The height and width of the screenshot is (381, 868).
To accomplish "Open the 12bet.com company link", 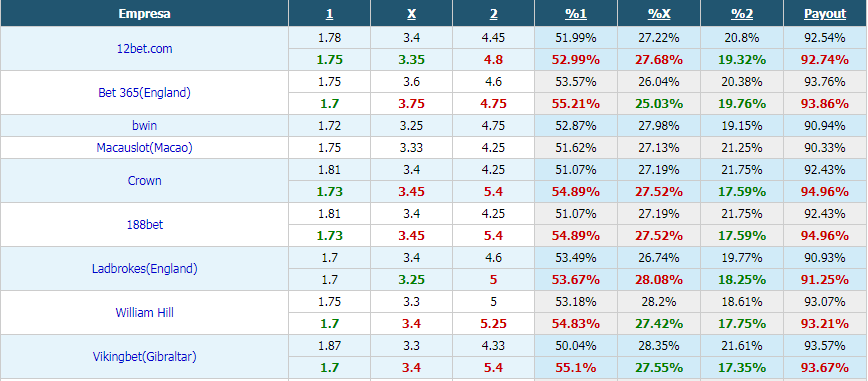I will pyautogui.click(x=144, y=49).
